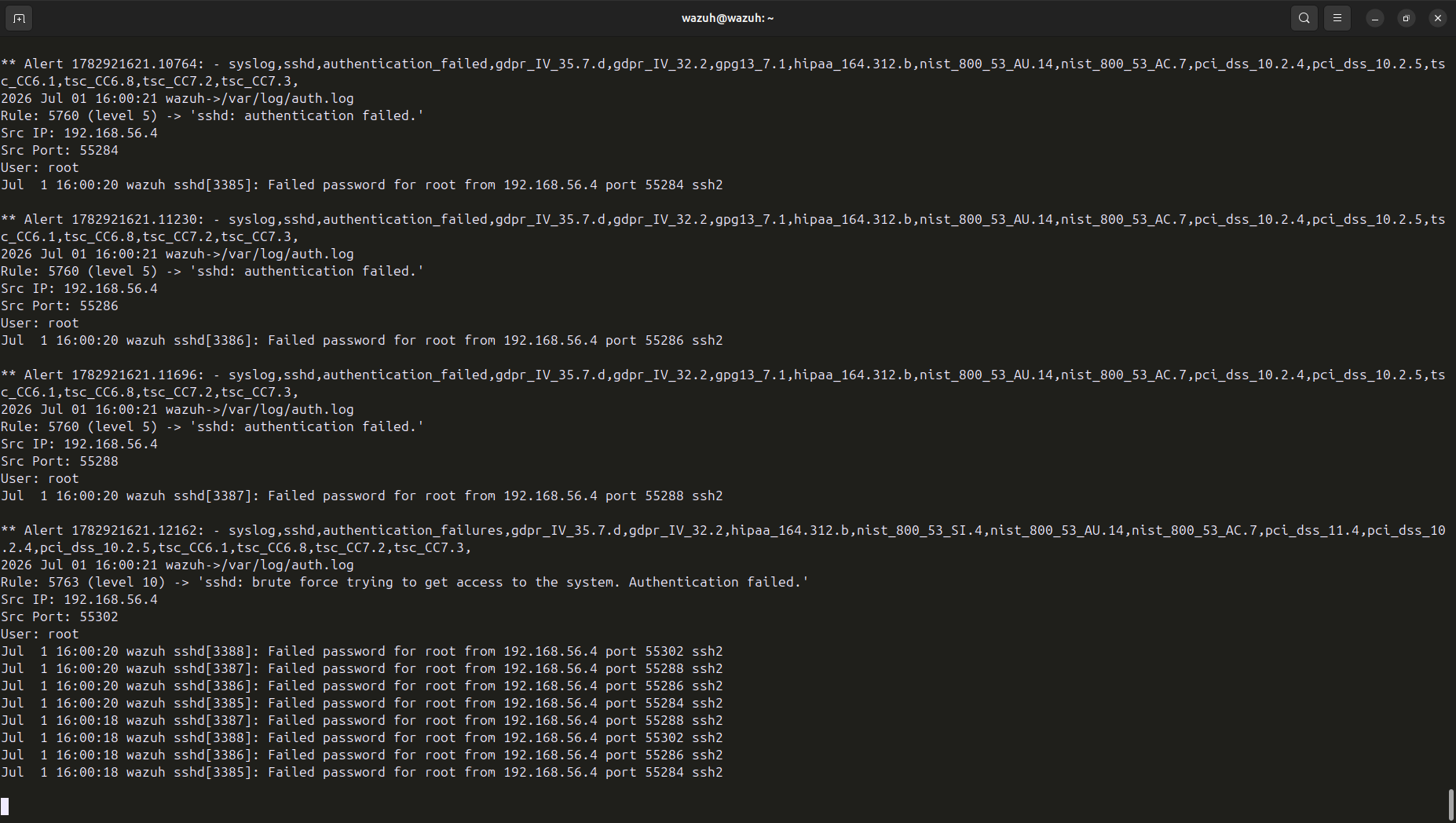Open a new terminal tab

[19, 18]
